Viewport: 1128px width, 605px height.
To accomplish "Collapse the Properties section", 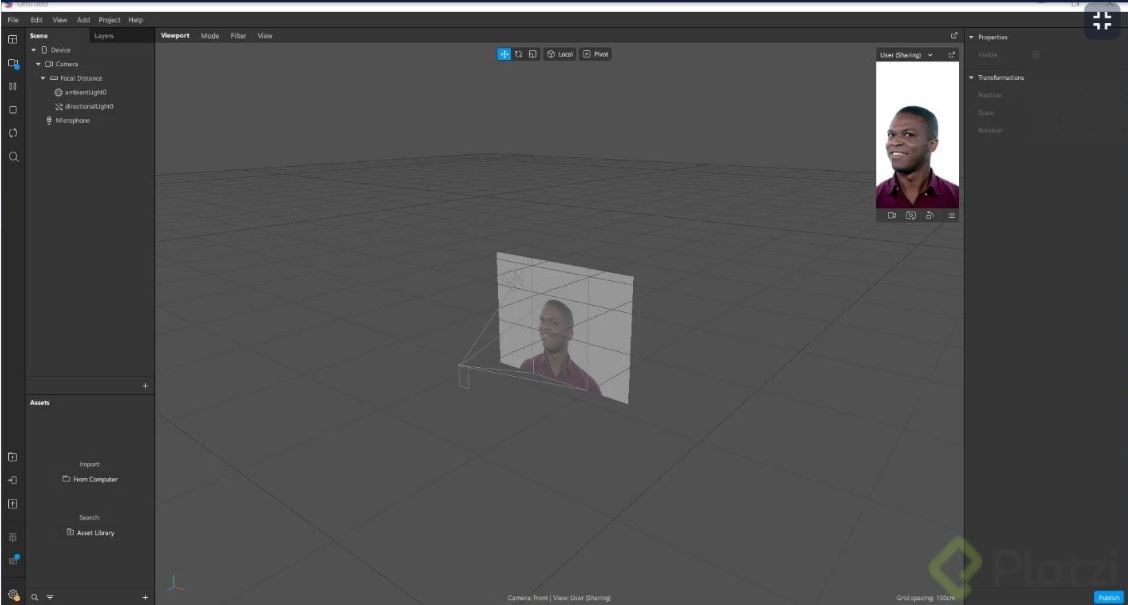I will (971, 37).
